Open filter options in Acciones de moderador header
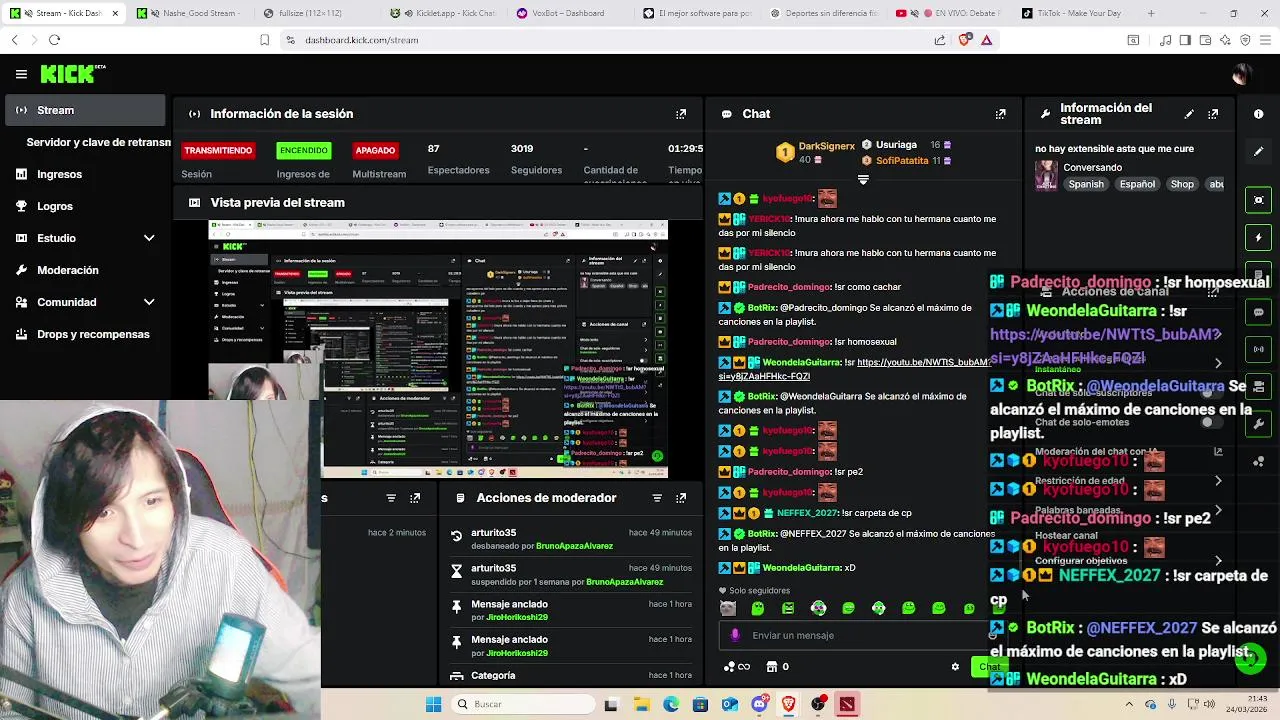The height and width of the screenshot is (720, 1280). coord(657,498)
